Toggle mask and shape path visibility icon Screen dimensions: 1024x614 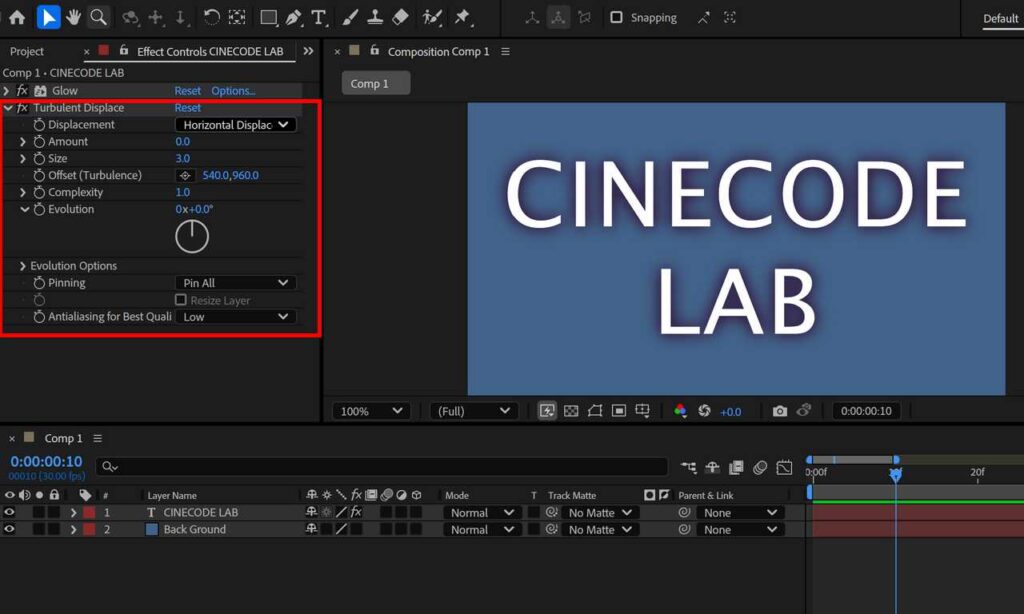(595, 411)
